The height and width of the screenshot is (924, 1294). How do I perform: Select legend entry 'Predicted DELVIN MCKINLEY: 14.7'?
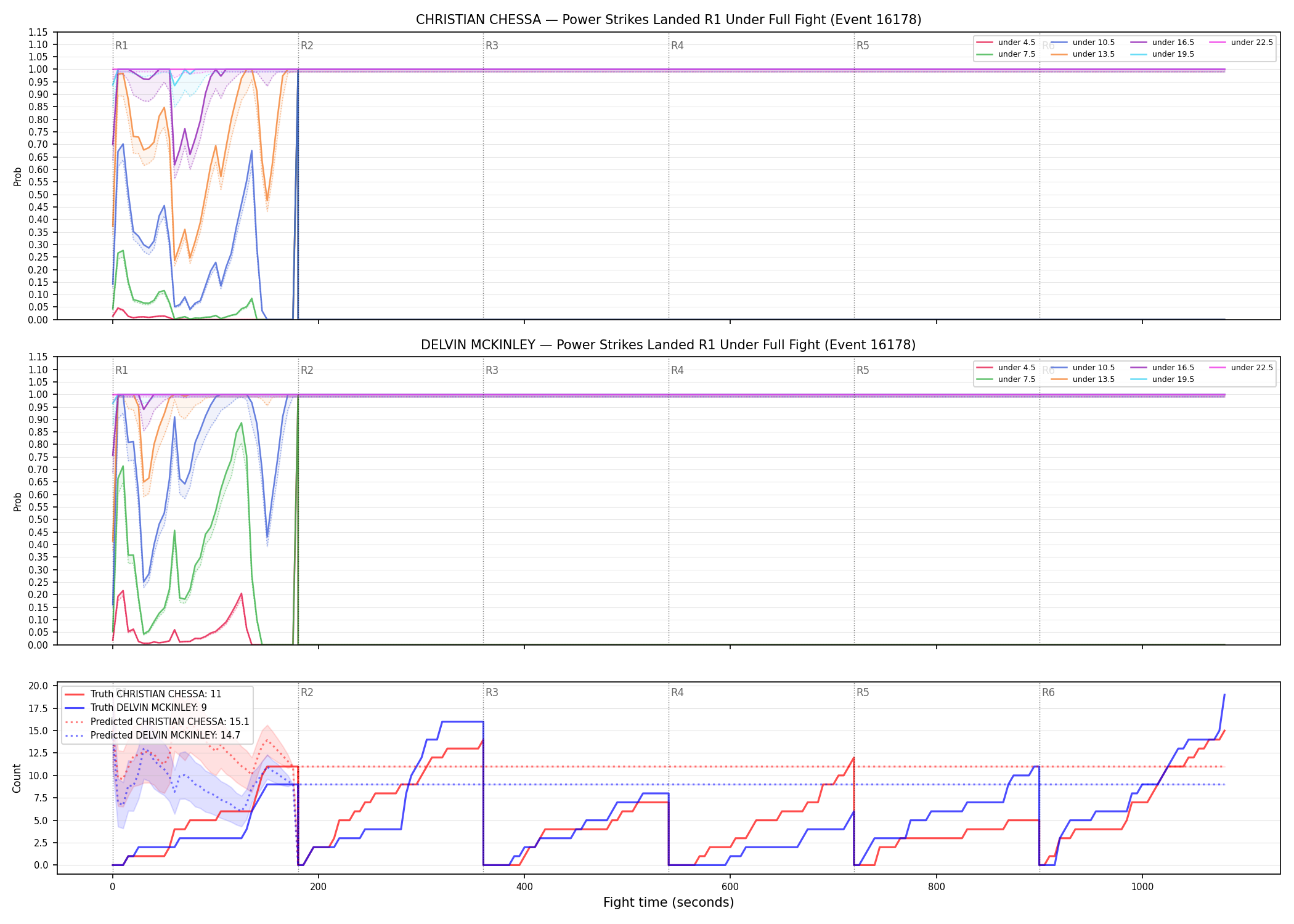(x=152, y=736)
